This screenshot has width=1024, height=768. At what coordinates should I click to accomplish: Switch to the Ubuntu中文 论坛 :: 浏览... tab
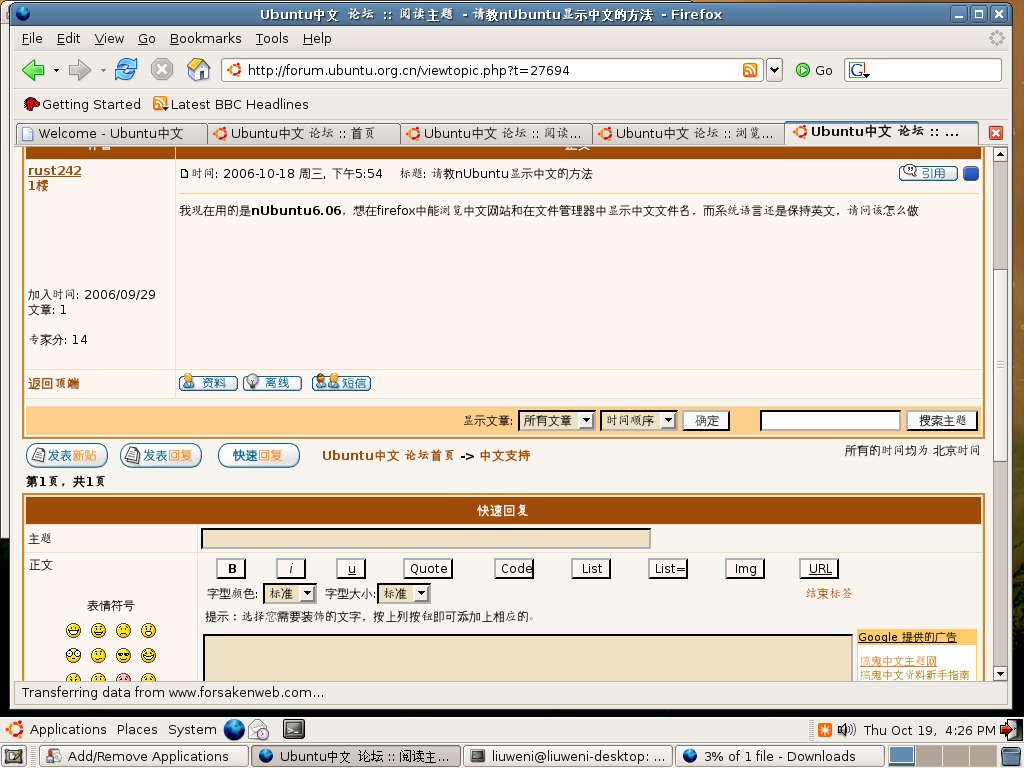[x=688, y=133]
